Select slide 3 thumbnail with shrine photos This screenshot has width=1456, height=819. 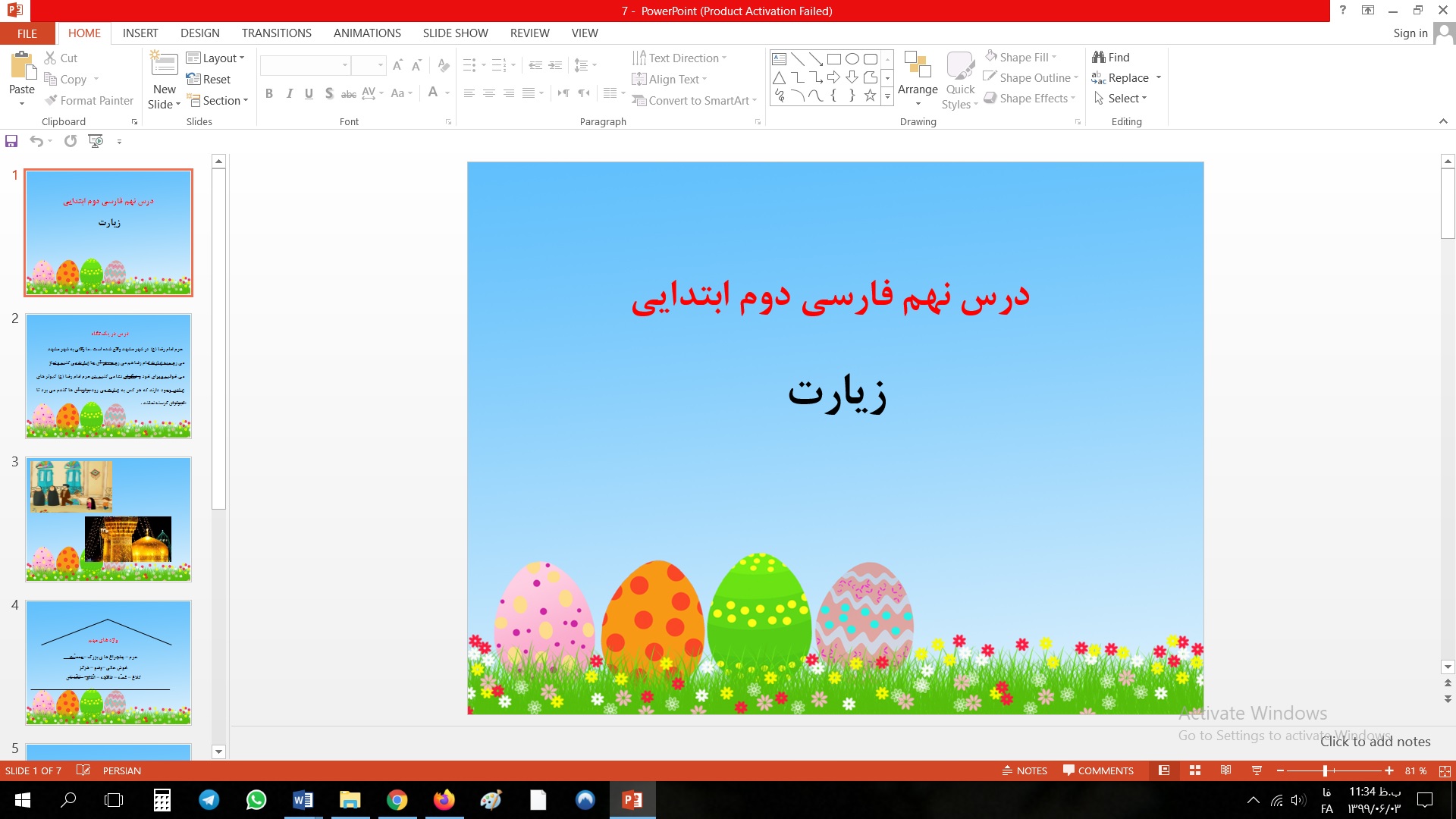(108, 519)
